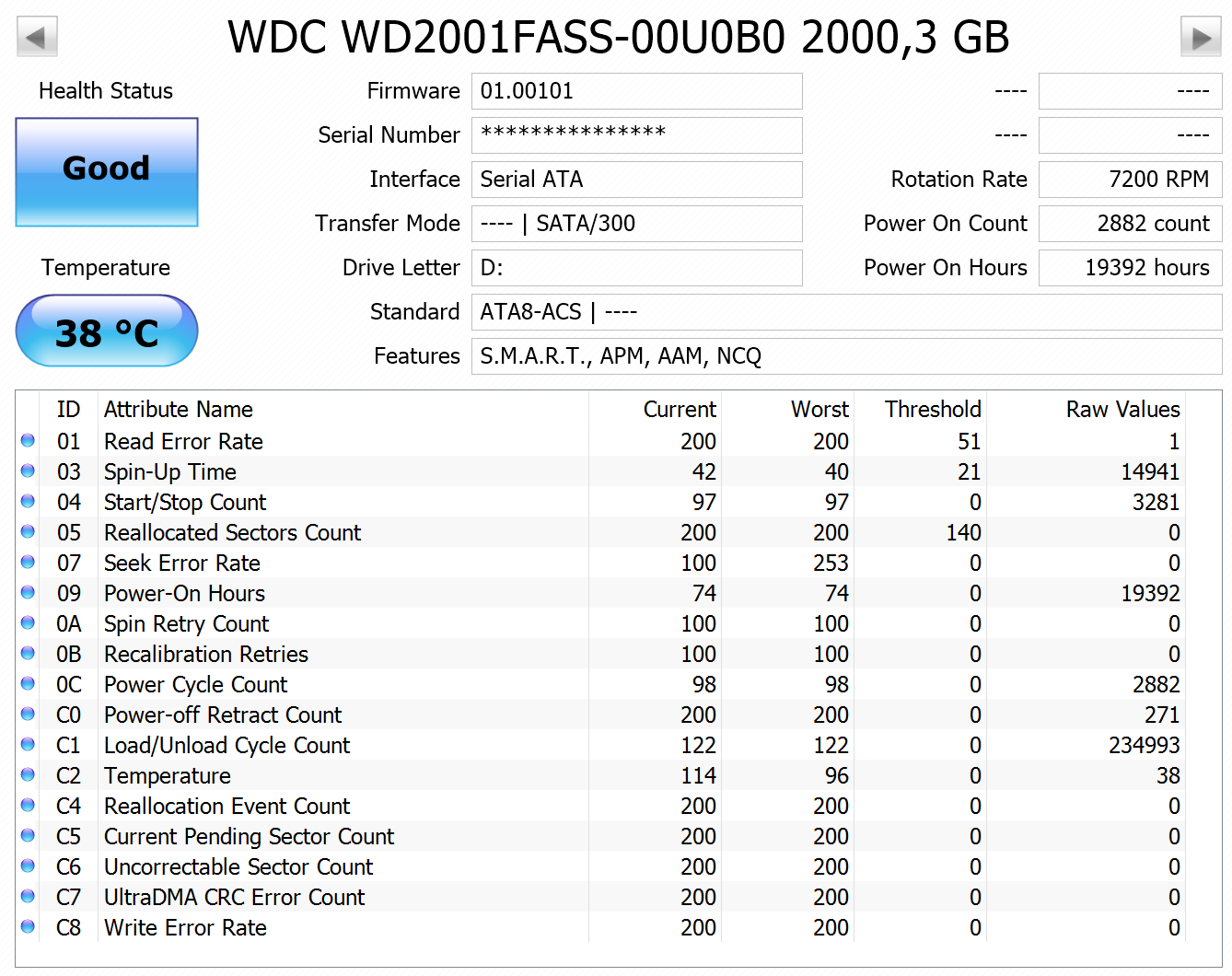Click the status orb for Spin-Up Time
Image resolution: width=1232 pixels, height=976 pixels.
[x=28, y=471]
